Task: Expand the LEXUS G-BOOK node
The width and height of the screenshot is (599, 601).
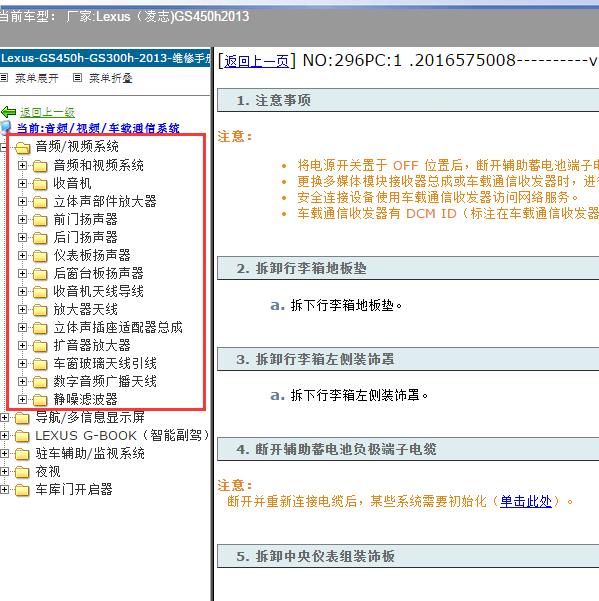Action: (x=4, y=435)
